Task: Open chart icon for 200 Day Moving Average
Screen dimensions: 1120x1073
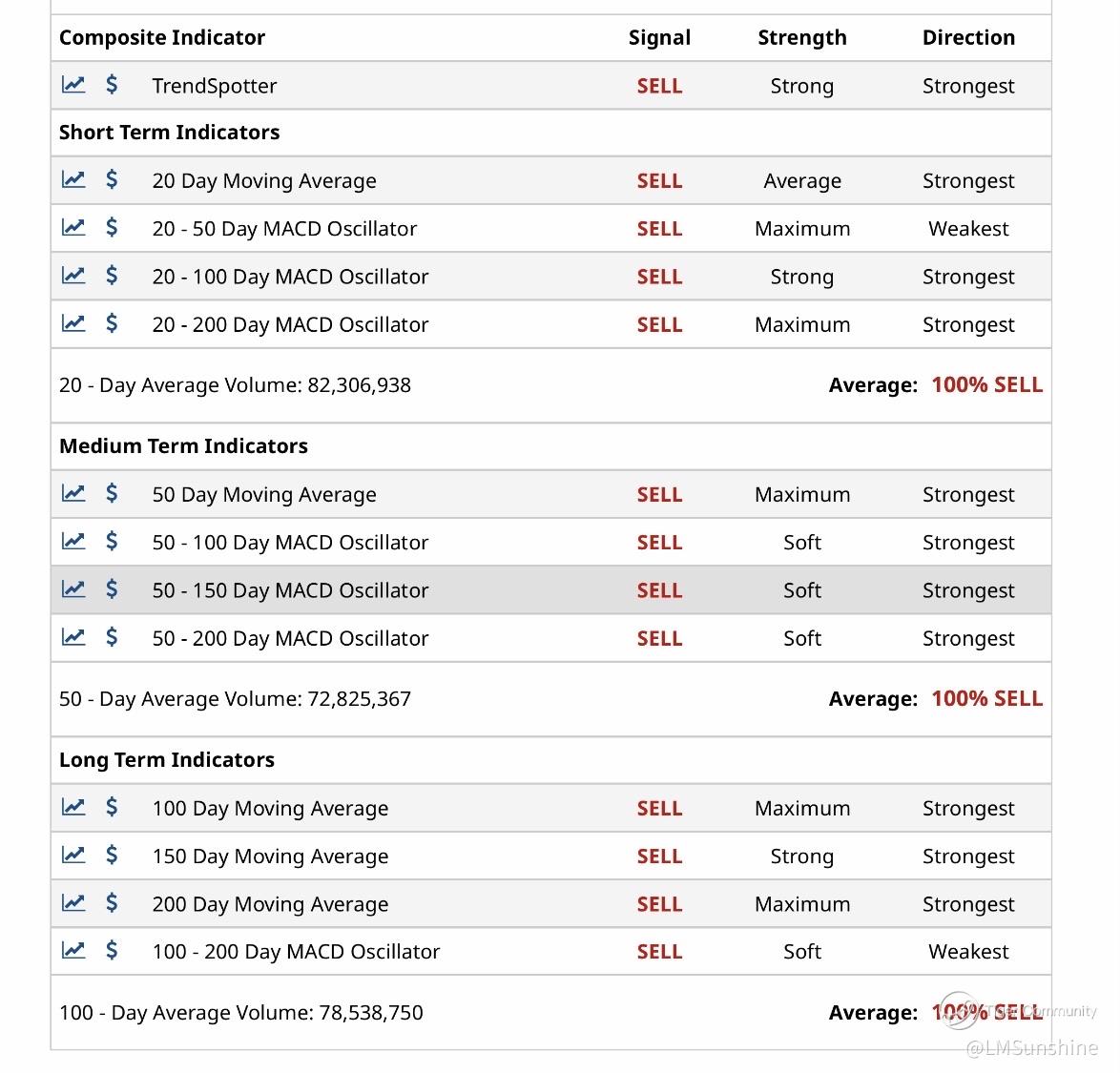Action: pos(73,902)
